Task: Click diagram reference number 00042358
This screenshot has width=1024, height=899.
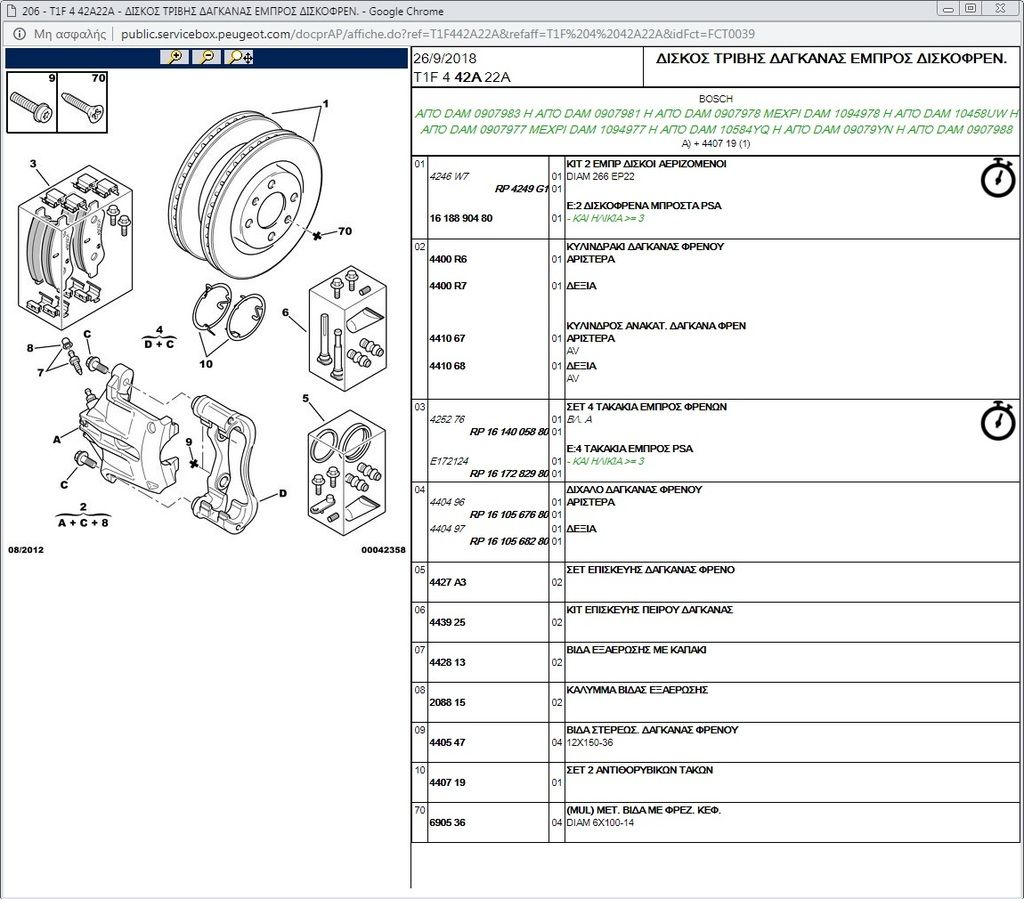Action: 383,550
